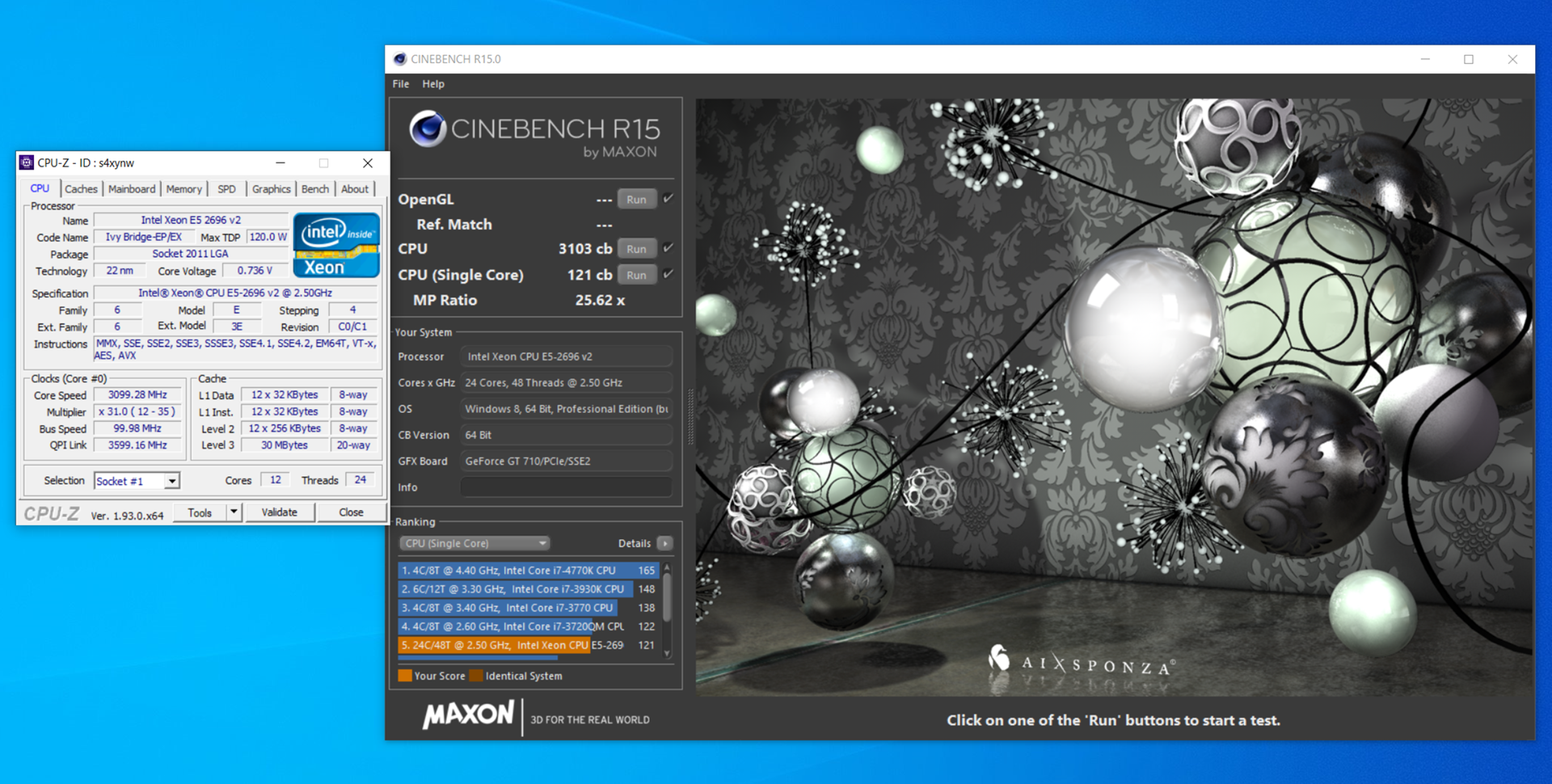Click the Multiplier x 31.0 value
The height and width of the screenshot is (784, 1552).
(137, 412)
